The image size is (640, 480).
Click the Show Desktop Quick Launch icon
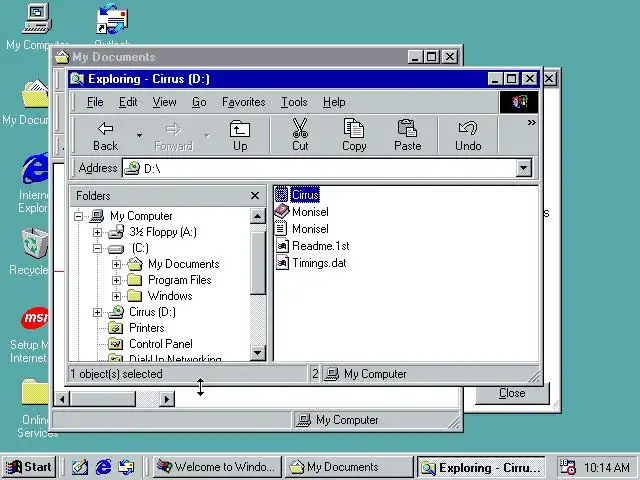click(x=80, y=467)
